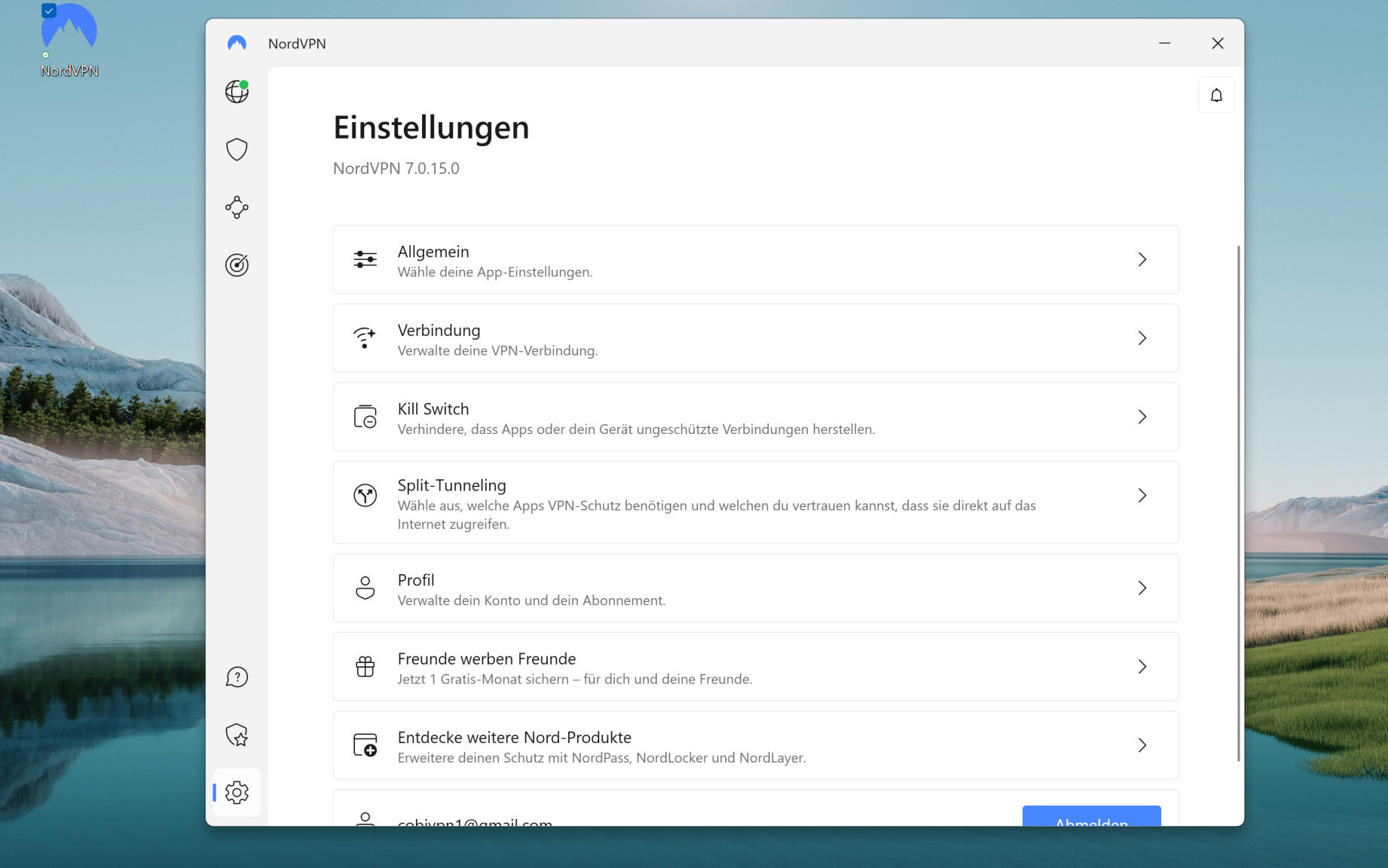Open the VPN globe connection view in sidebar

coord(237,91)
